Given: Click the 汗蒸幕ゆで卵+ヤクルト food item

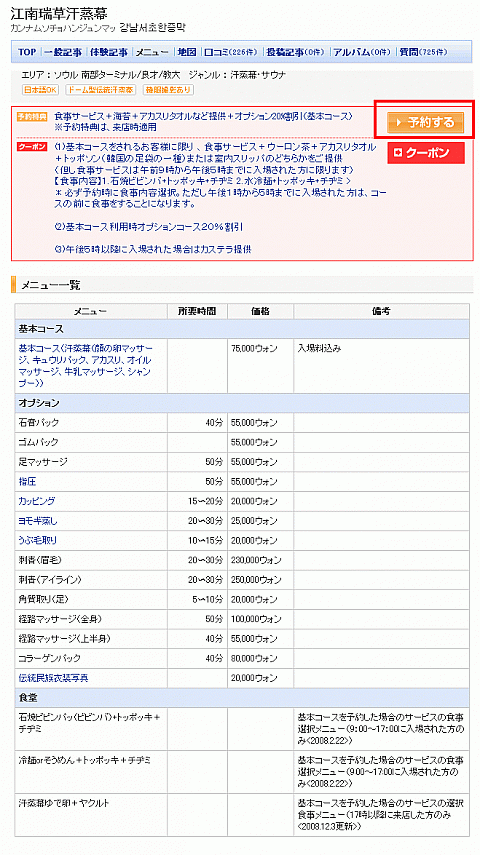Looking at the screenshot, I should pyautogui.click(x=63, y=802).
